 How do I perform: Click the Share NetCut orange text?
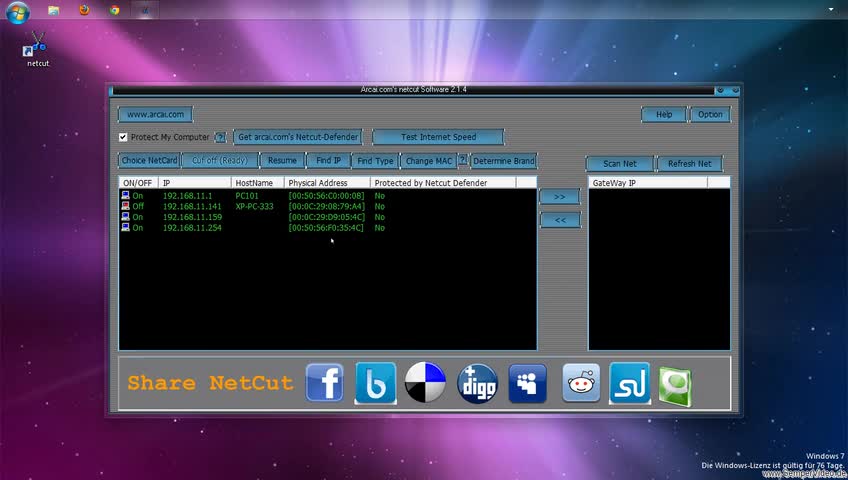coord(210,383)
